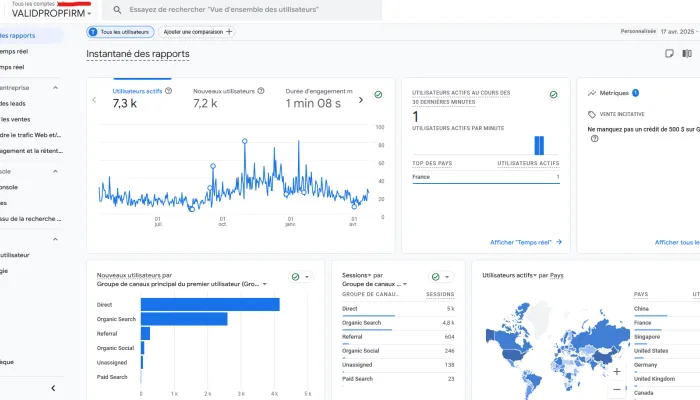Click help icon under the 500 $ credit message
The height and width of the screenshot is (400, 700).
pyautogui.click(x=594, y=139)
